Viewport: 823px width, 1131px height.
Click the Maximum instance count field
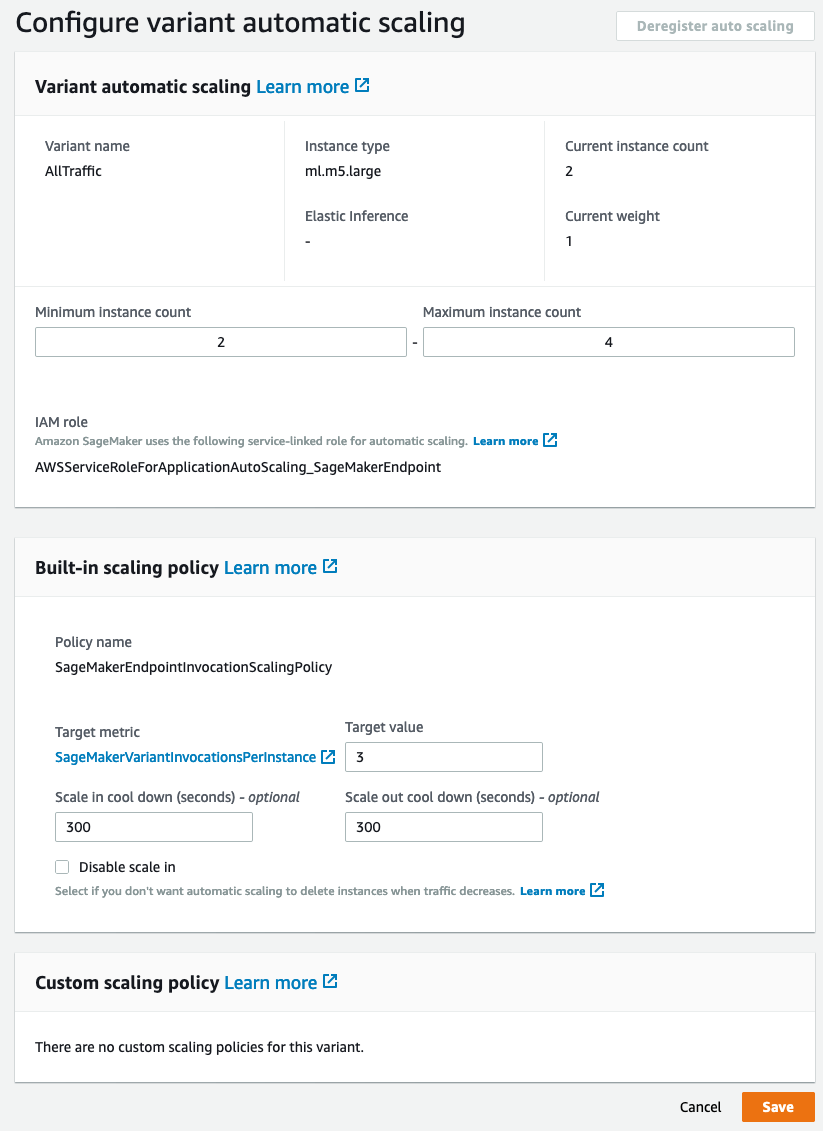click(608, 342)
